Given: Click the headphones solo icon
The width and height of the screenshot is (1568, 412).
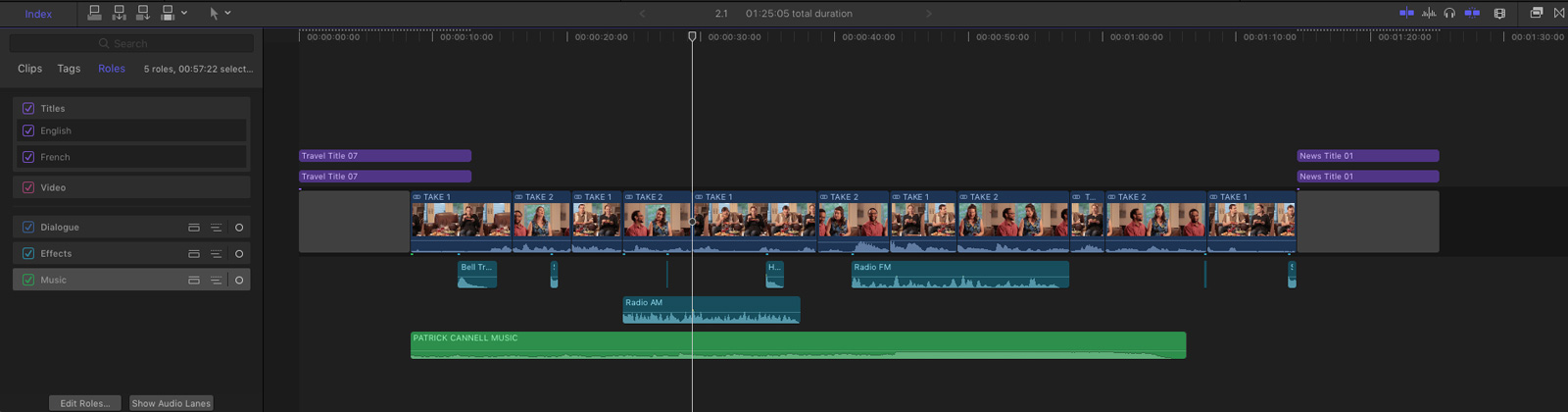Looking at the screenshot, I should 1449,13.
